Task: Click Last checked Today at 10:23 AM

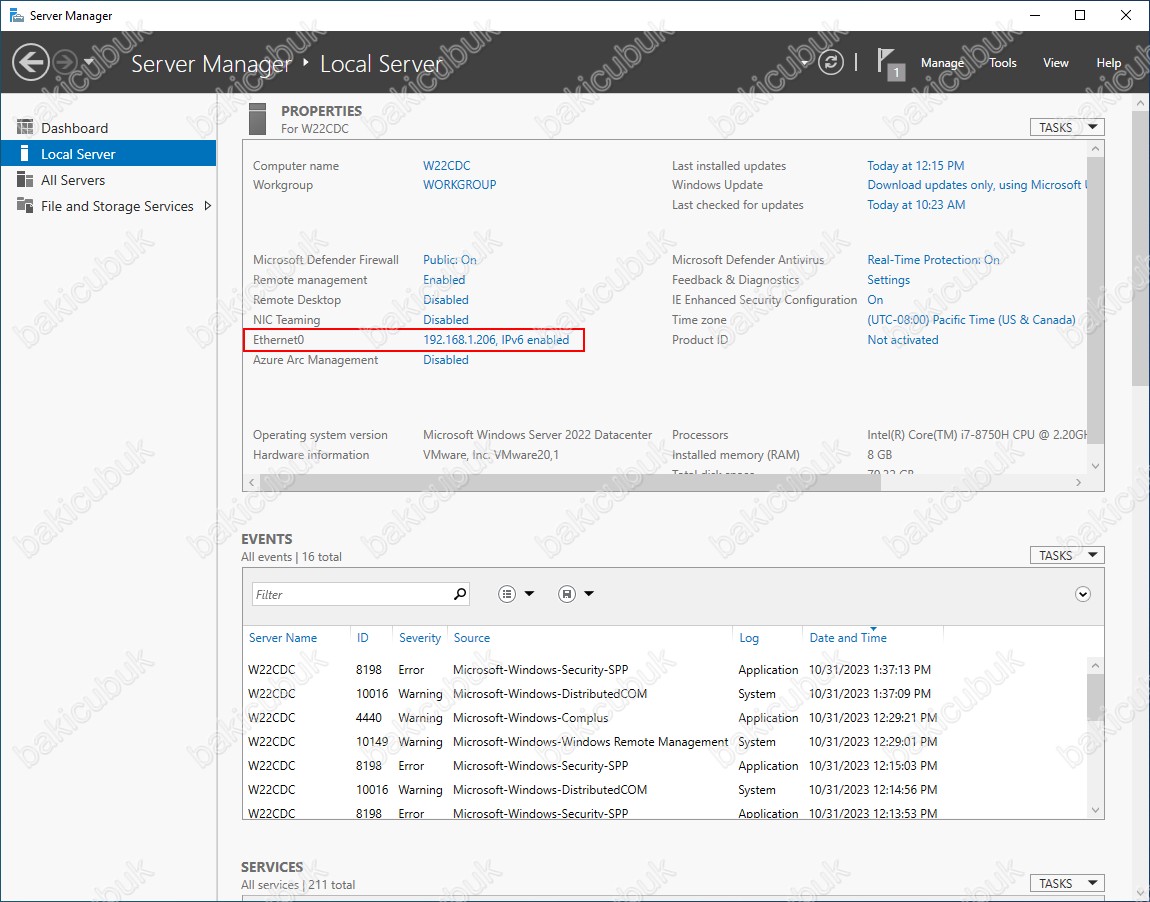Action: (916, 205)
